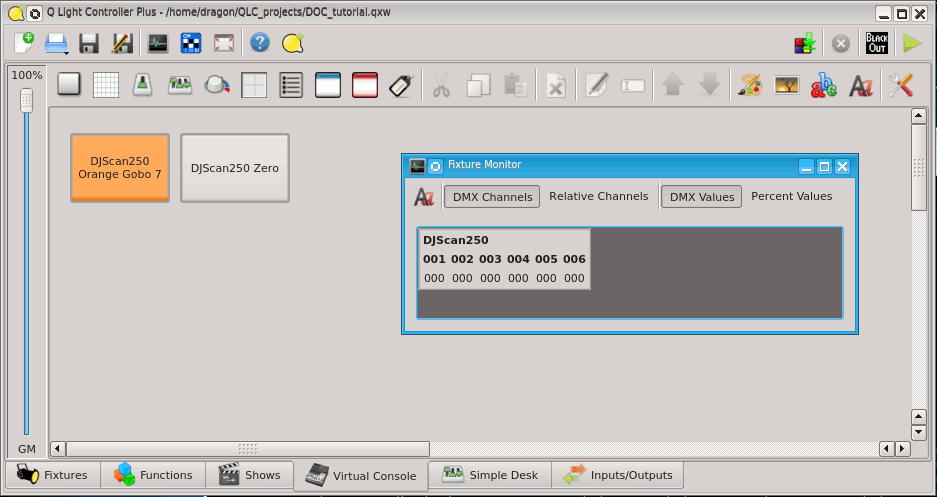Copy the selected widget

click(478, 85)
